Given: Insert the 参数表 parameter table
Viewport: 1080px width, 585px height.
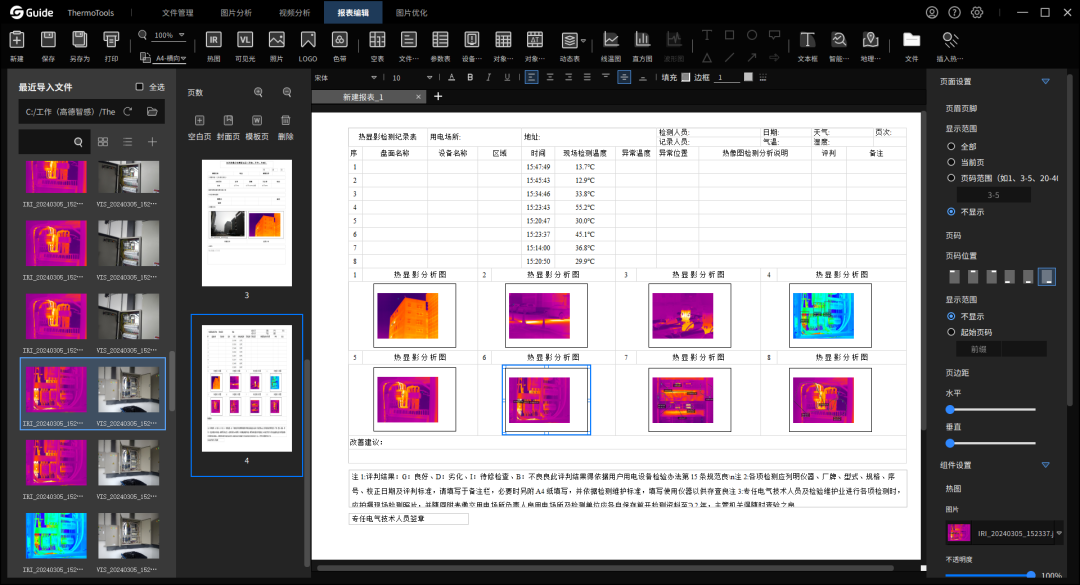Looking at the screenshot, I should click(x=440, y=40).
